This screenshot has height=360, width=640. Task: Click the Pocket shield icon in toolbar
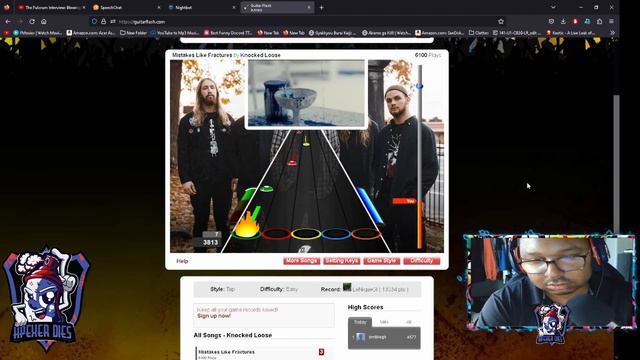click(x=551, y=21)
